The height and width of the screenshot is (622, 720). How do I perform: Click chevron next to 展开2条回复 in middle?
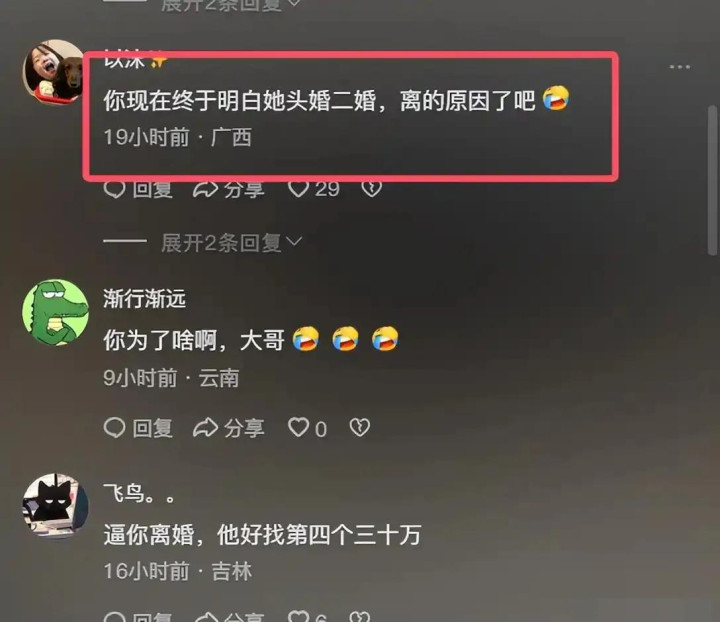(294, 241)
